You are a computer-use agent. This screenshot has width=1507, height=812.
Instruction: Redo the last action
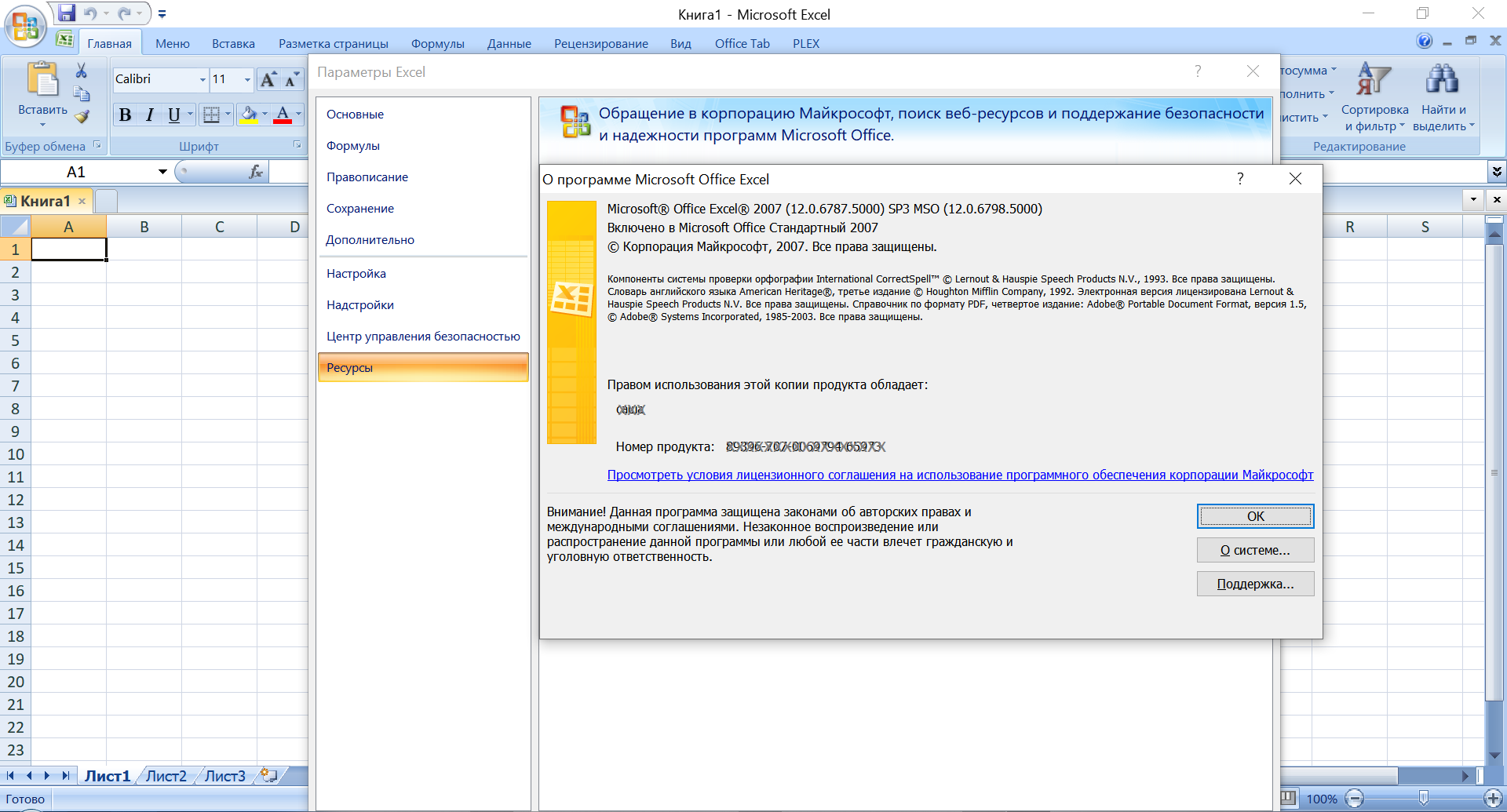point(125,13)
